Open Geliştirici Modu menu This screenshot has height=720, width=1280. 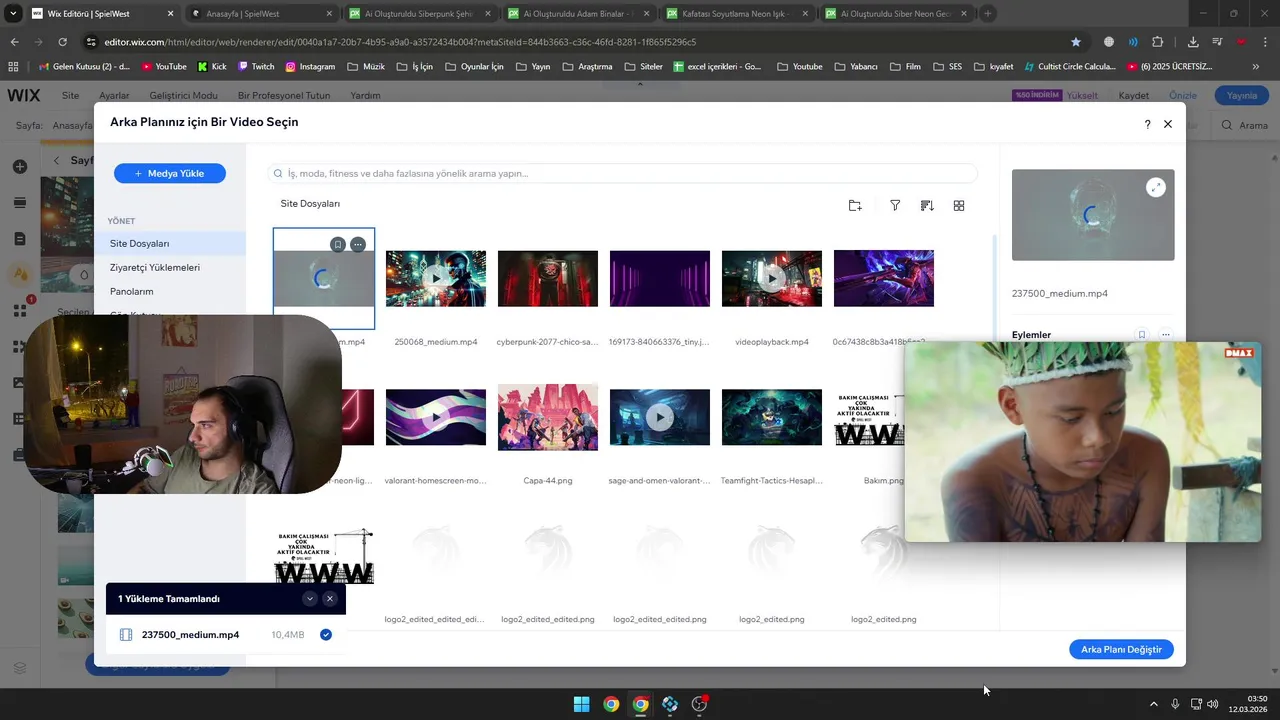[x=183, y=95]
